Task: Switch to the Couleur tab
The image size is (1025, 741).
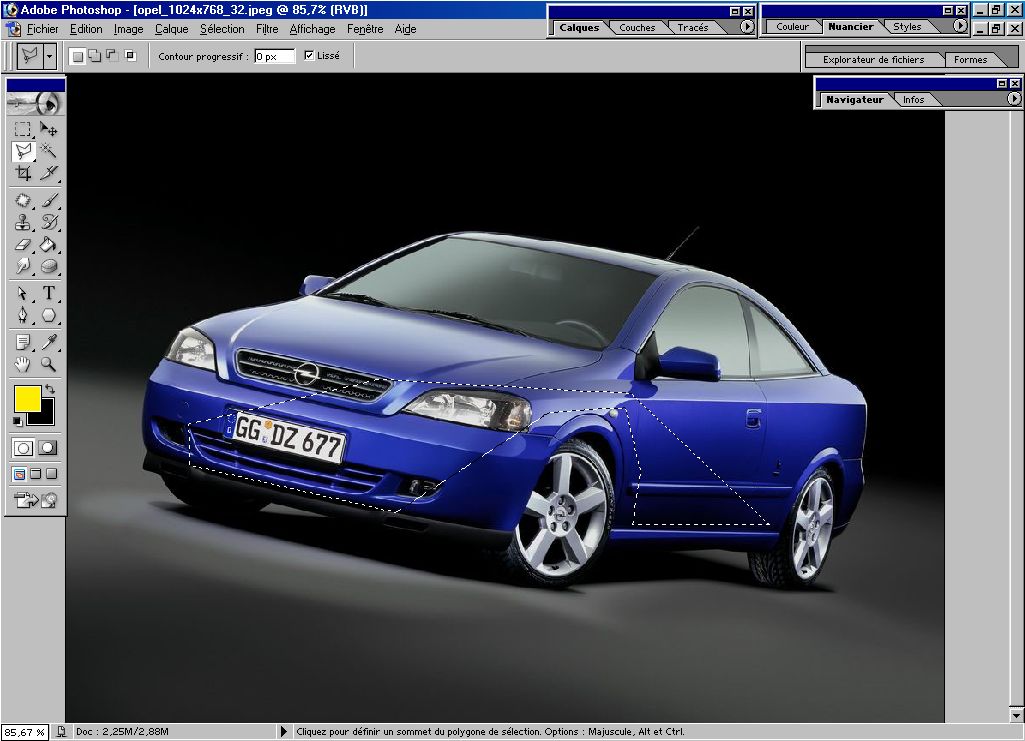Action: coord(792,27)
